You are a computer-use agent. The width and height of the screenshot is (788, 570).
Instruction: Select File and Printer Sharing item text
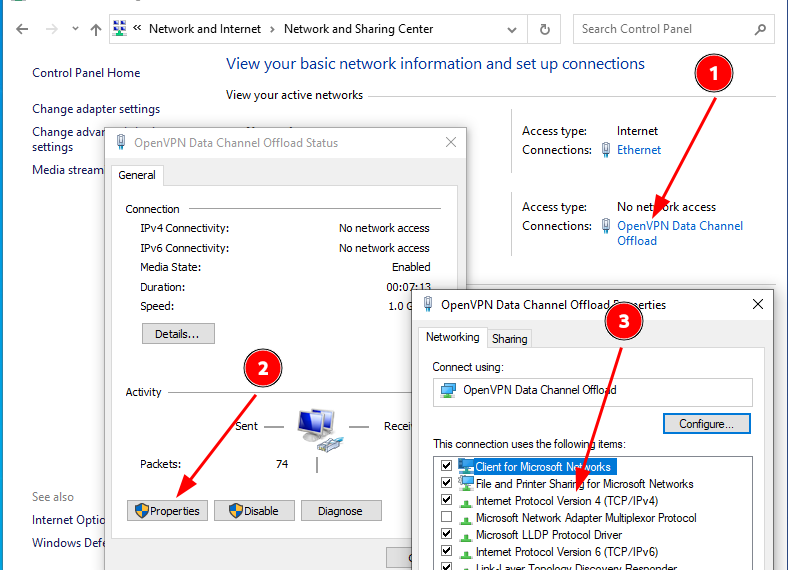pyautogui.click(x=584, y=484)
